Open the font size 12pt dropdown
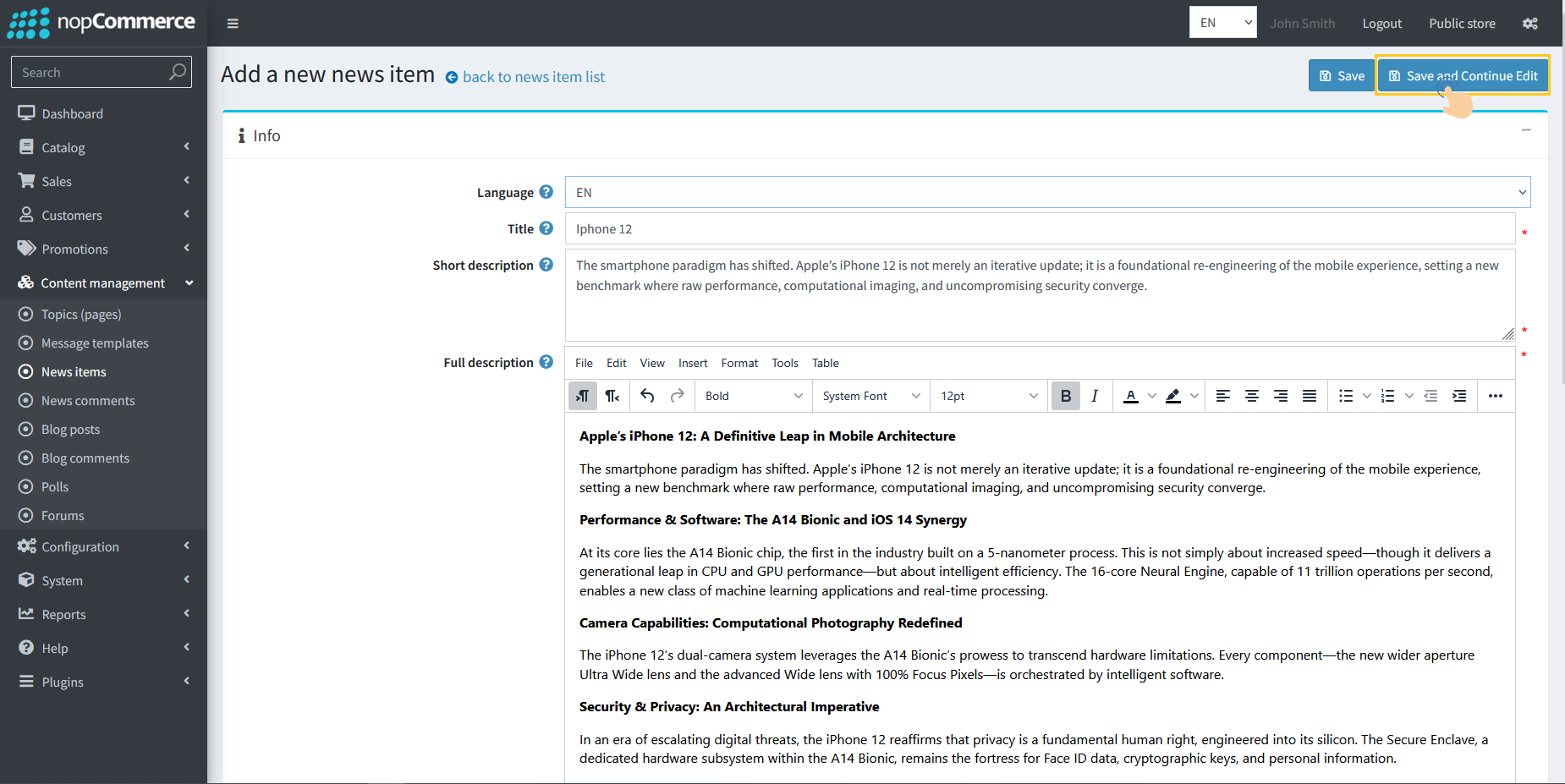This screenshot has height=784, width=1565. (x=988, y=396)
